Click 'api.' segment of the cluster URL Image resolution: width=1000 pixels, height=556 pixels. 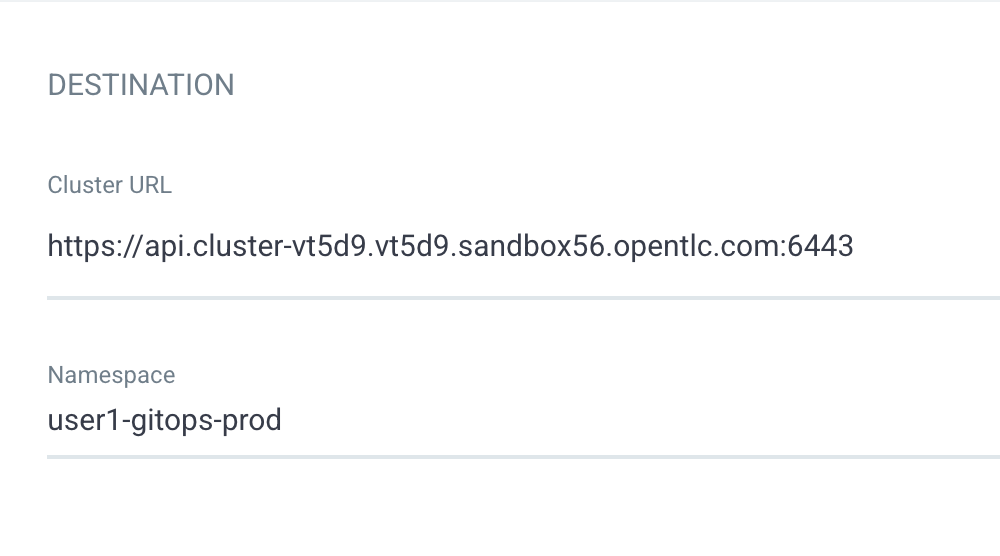[168, 246]
